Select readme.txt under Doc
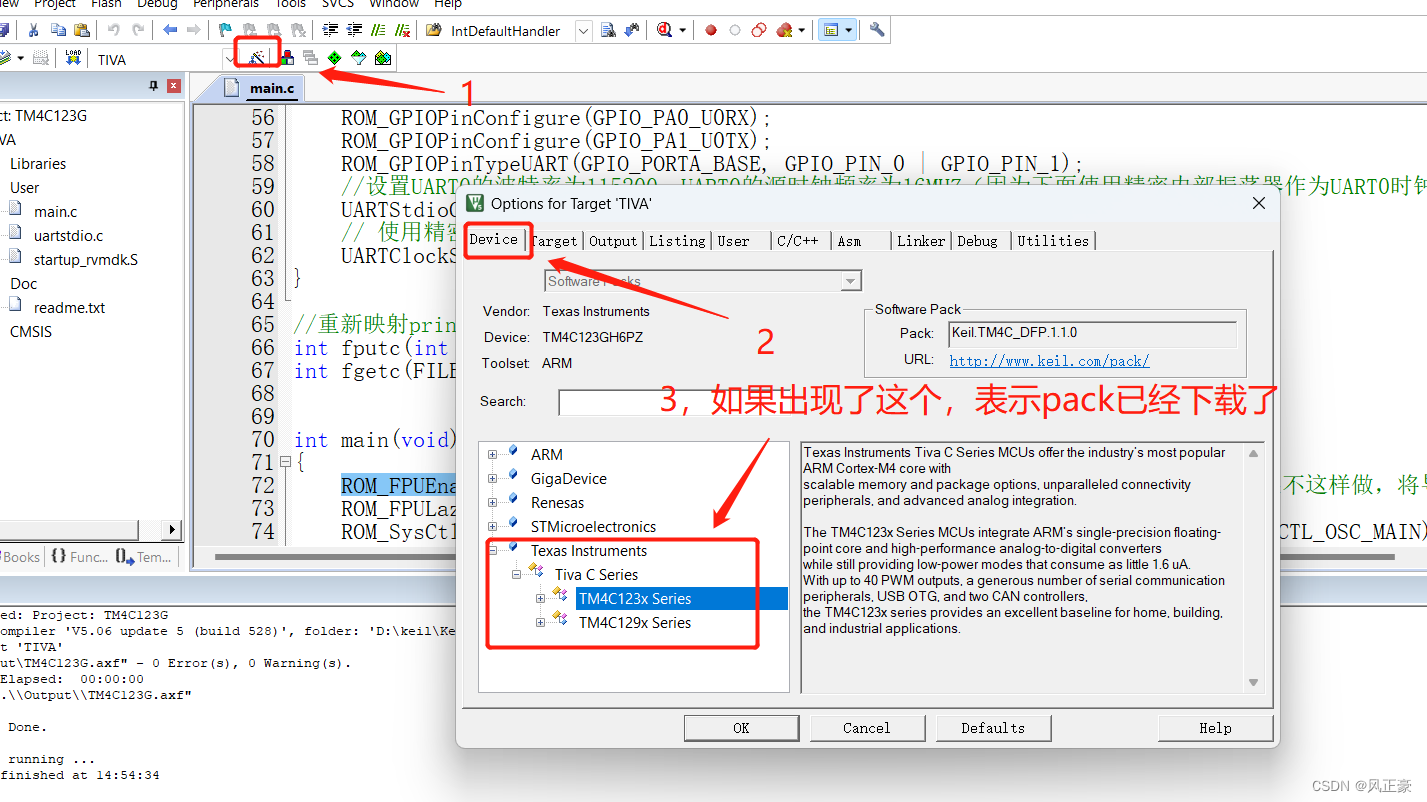This screenshot has height=802, width=1427. coord(69,308)
